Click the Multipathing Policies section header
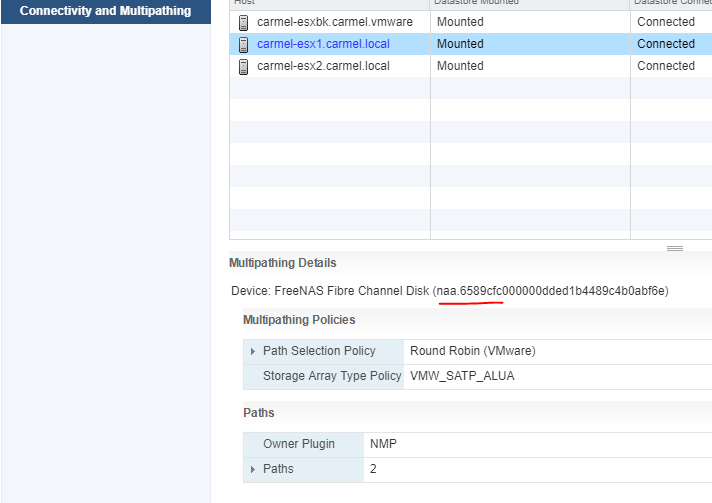Image resolution: width=712 pixels, height=503 pixels. [x=299, y=320]
